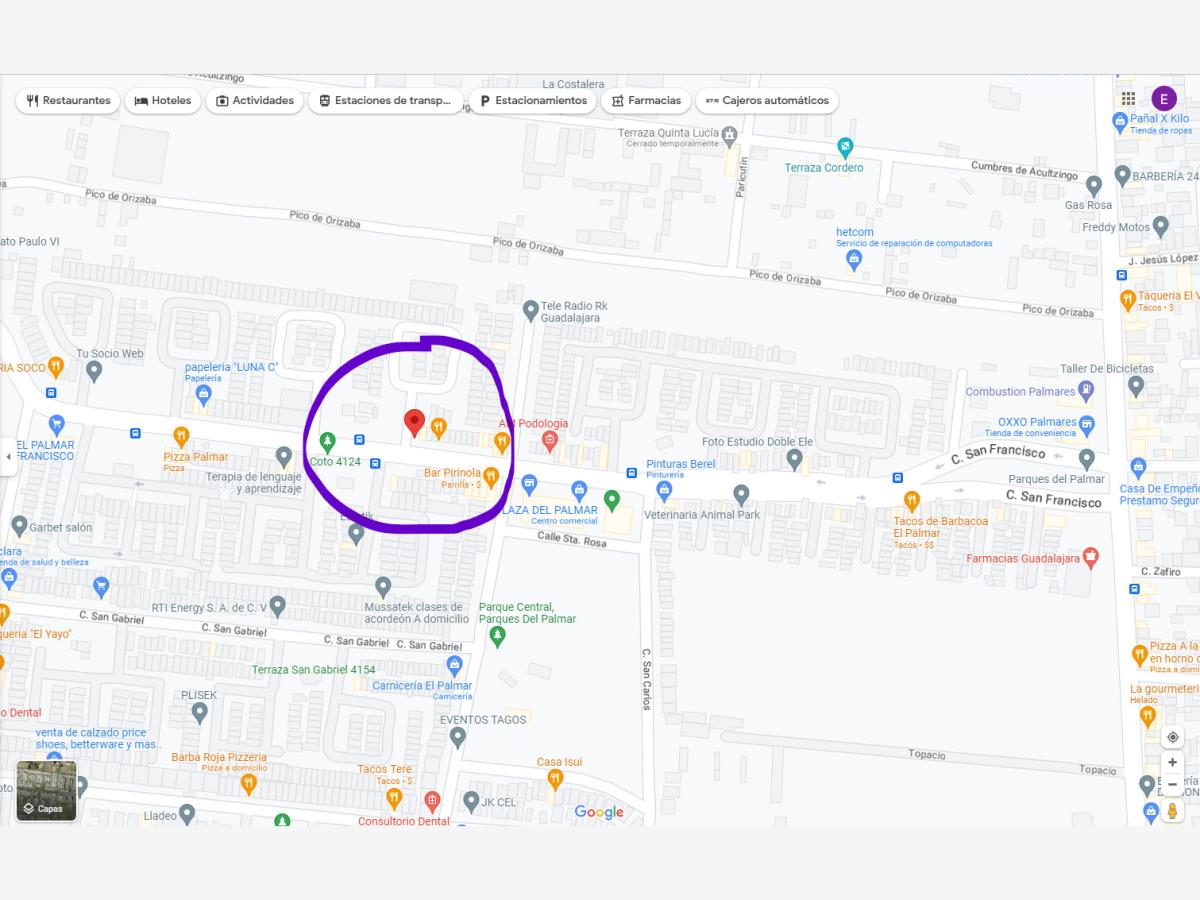Screen dimensions: 1200x900
Task: Select La gourmeteria ice cream pin
Action: [1148, 716]
